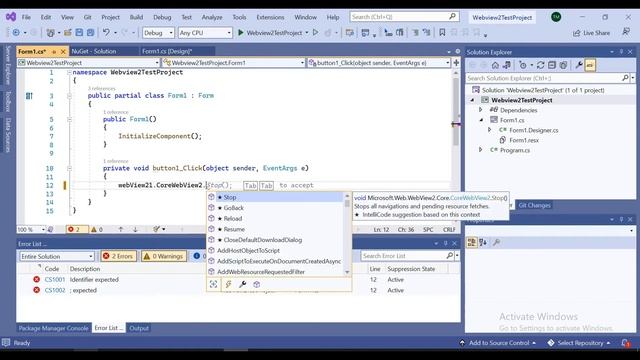This screenshot has height=360, width=640.
Task: Select the Stop suggestion in IntelliSense list
Action: point(276,197)
